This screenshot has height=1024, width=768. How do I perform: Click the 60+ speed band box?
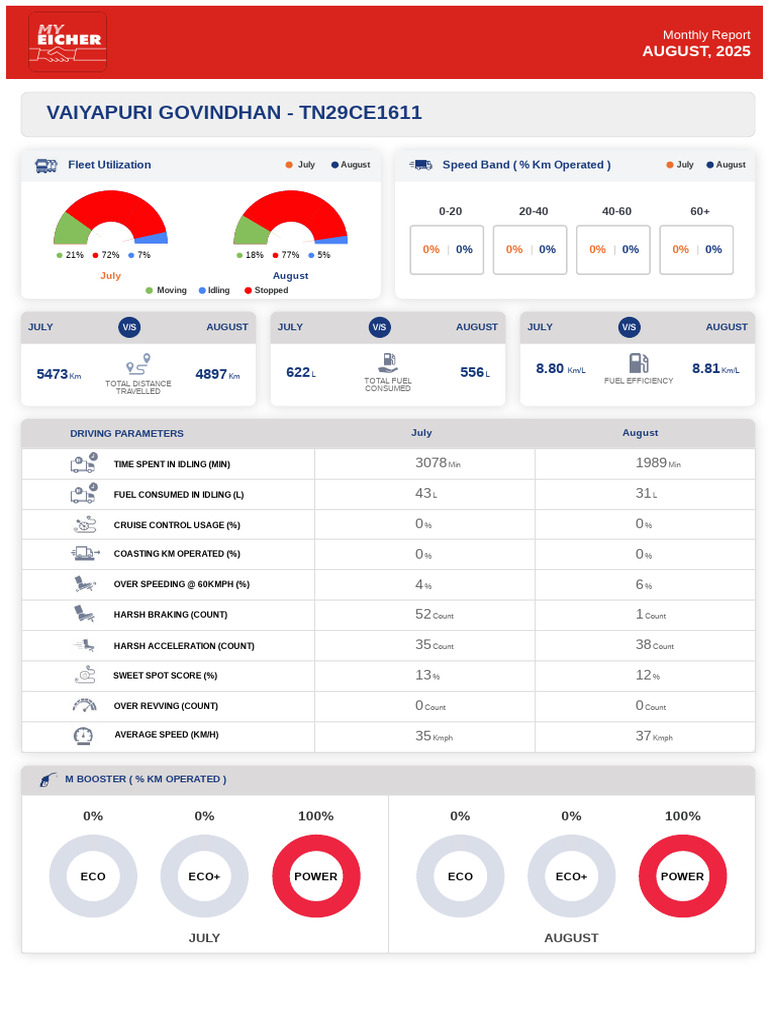697,249
